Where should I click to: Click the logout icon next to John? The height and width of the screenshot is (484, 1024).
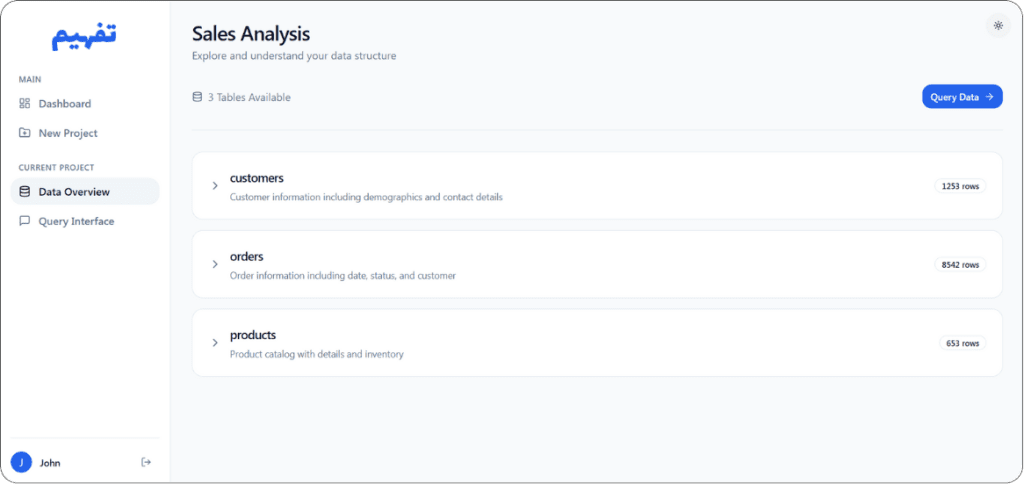pos(146,462)
